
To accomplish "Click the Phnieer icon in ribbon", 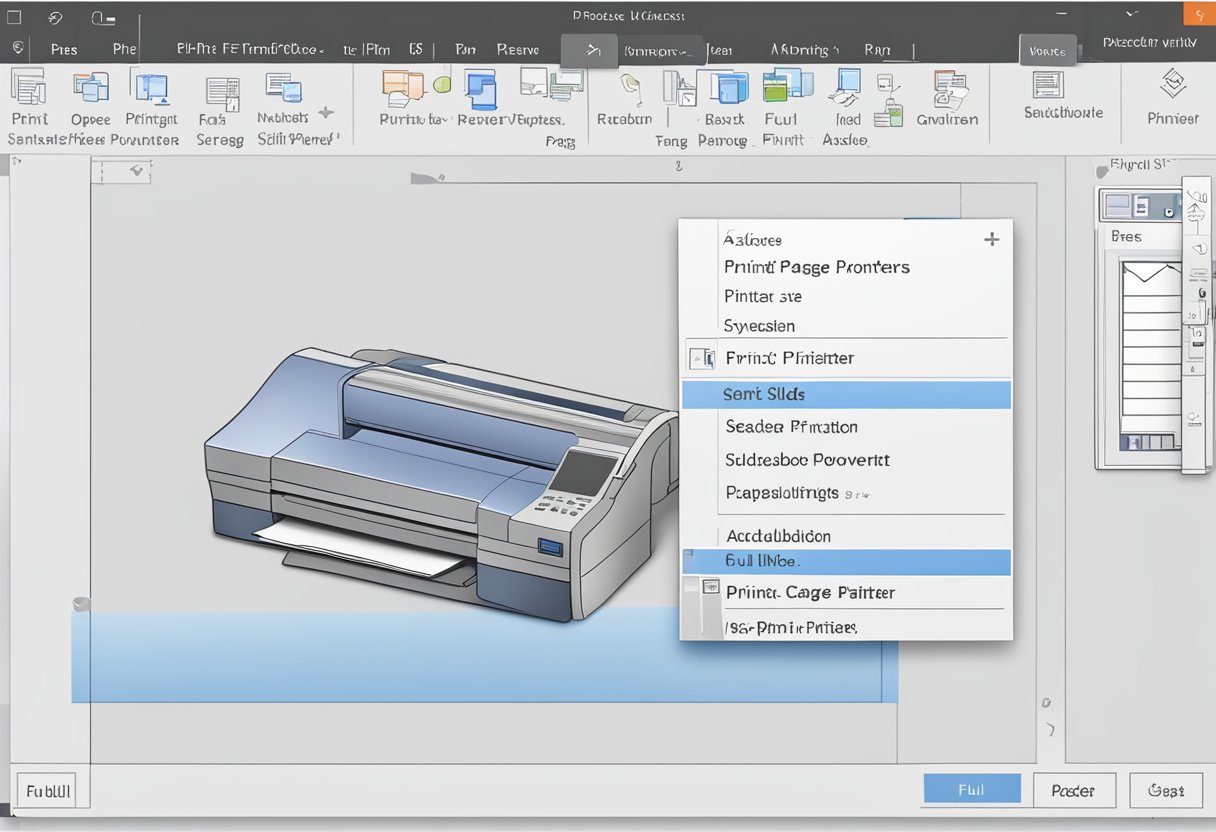I will point(1172,85).
